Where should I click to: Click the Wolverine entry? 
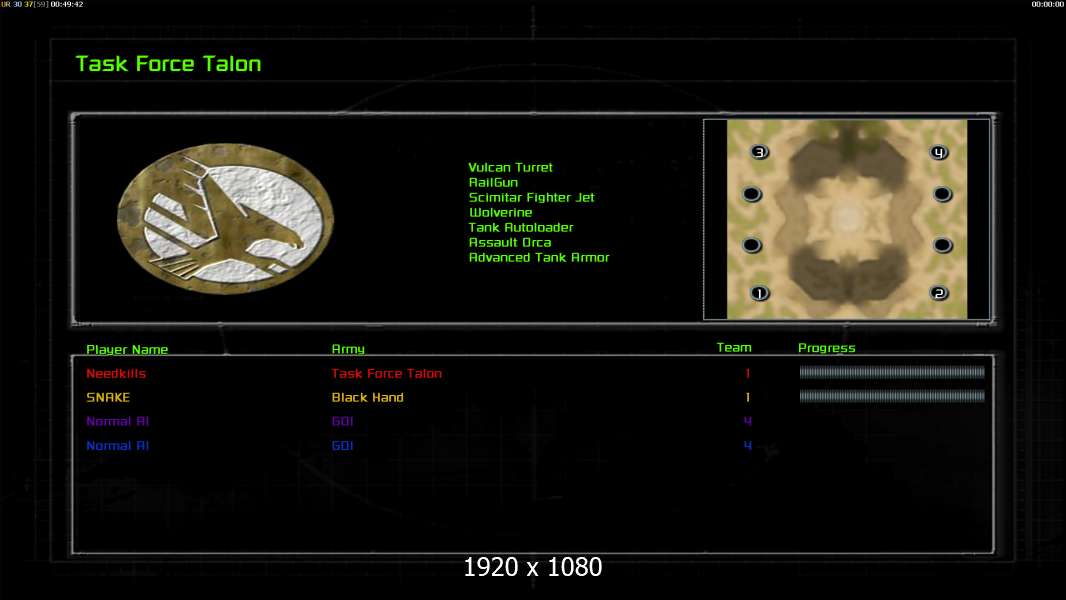pyautogui.click(x=501, y=213)
